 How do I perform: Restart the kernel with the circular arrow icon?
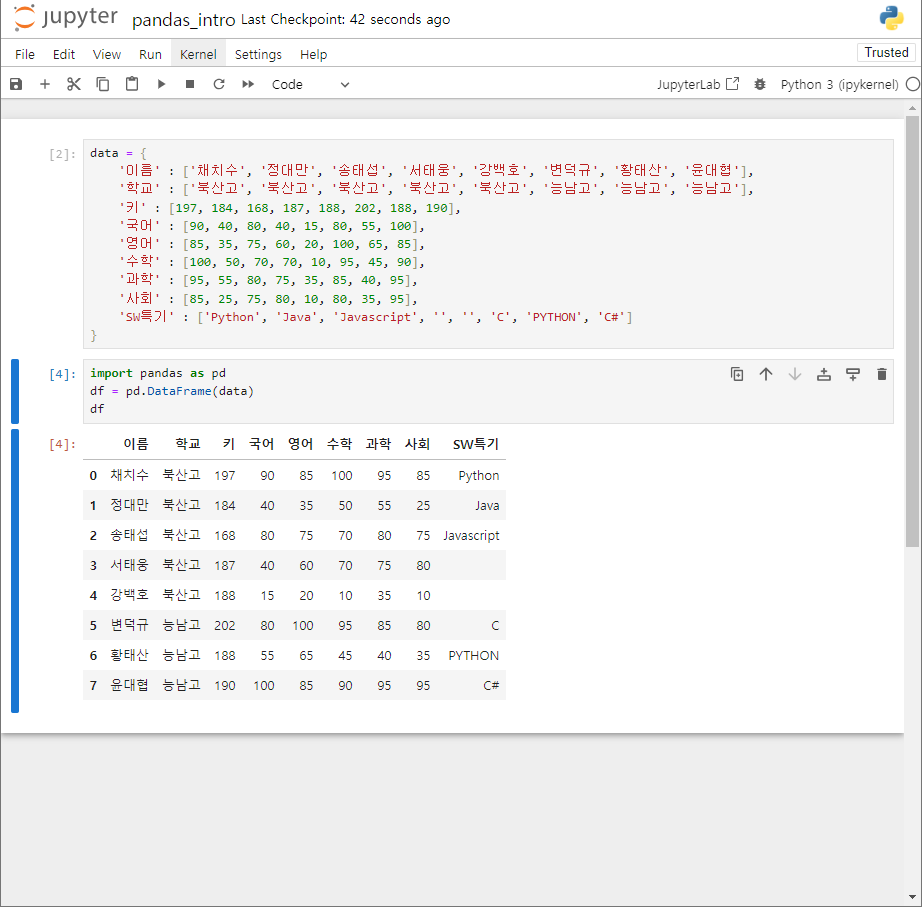click(x=219, y=84)
